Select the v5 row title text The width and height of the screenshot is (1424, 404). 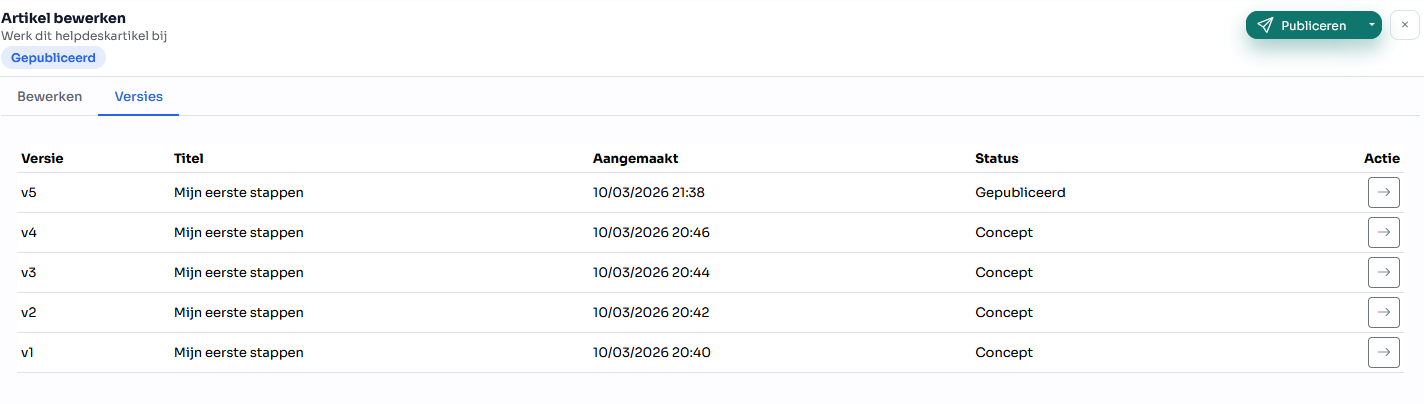pyautogui.click(x=239, y=192)
